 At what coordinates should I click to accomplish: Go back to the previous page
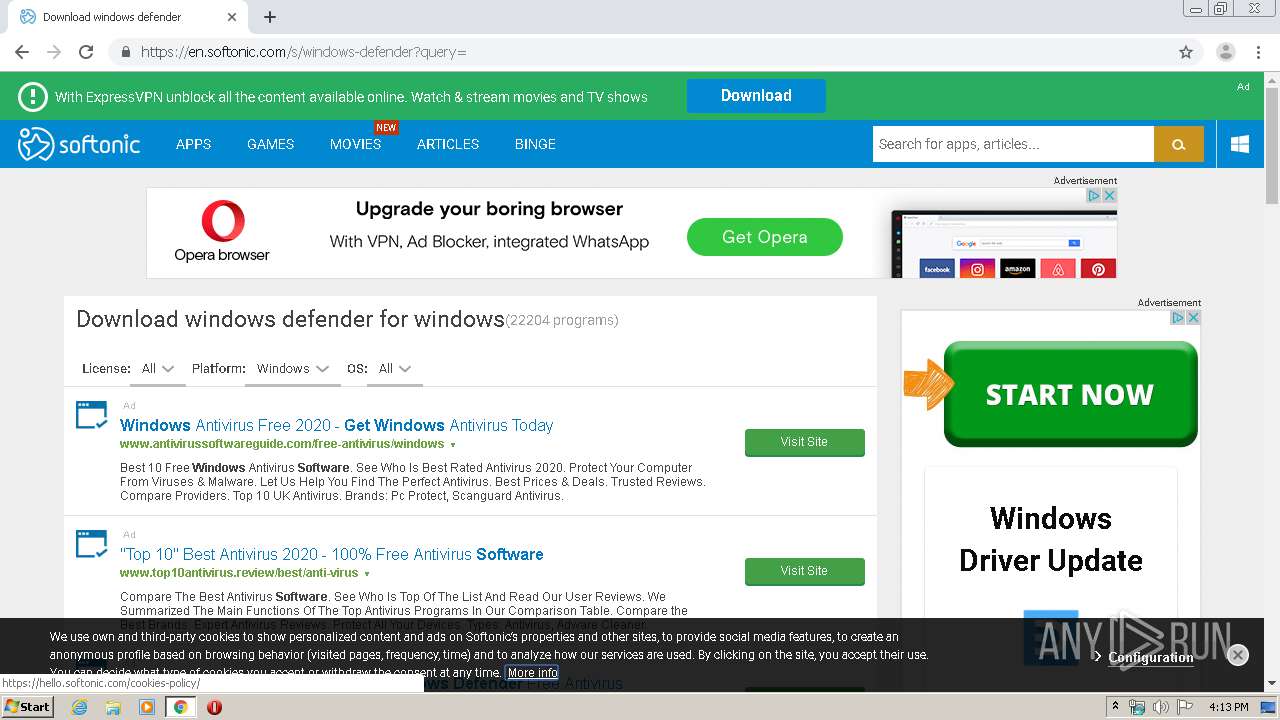(x=22, y=52)
